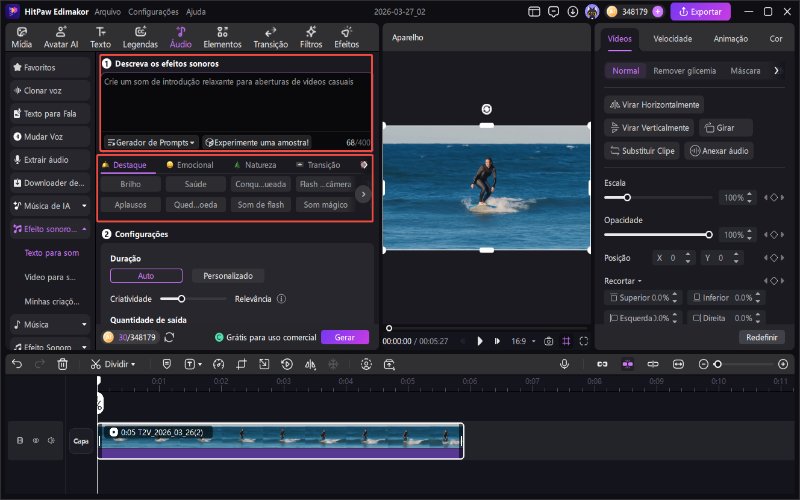The image size is (800, 500).
Task: Open the Efeitos panel
Action: [346, 38]
